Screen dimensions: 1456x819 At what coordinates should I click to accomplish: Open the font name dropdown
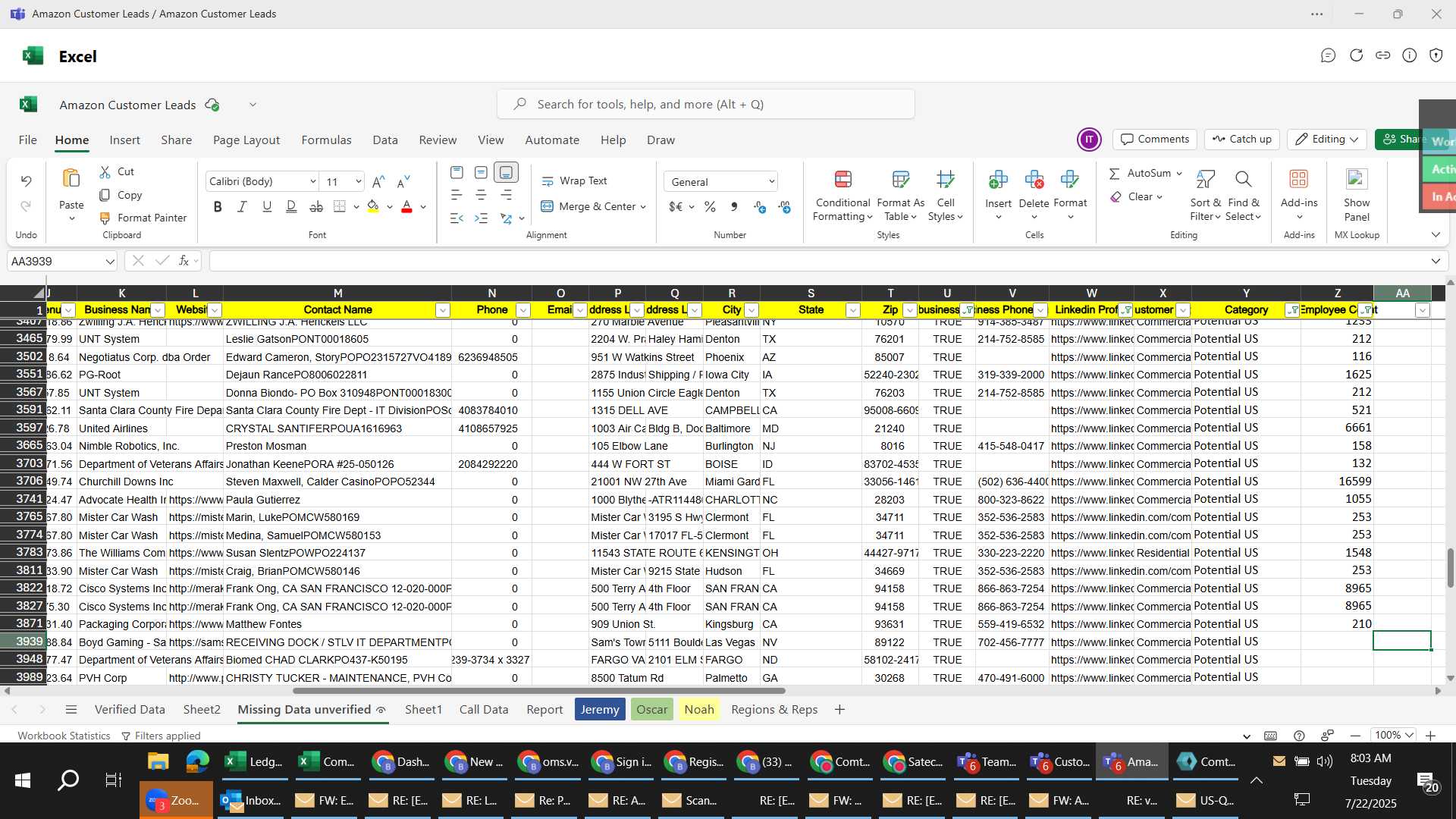(312, 182)
